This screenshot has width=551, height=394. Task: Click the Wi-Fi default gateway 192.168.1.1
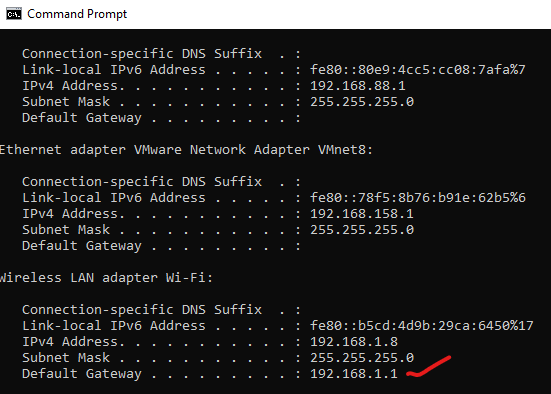(354, 373)
